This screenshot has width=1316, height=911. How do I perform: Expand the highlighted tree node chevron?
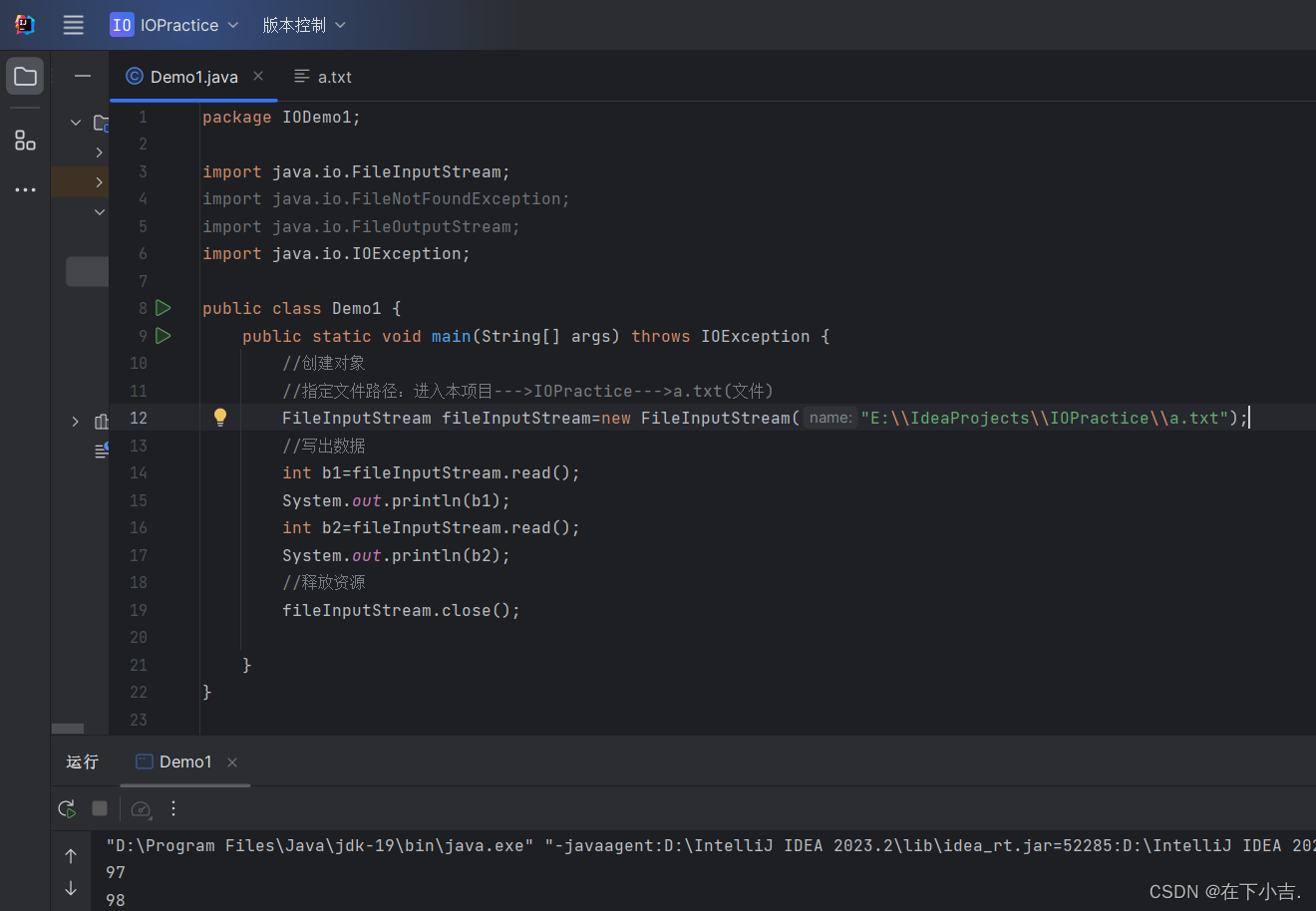pyautogui.click(x=99, y=181)
